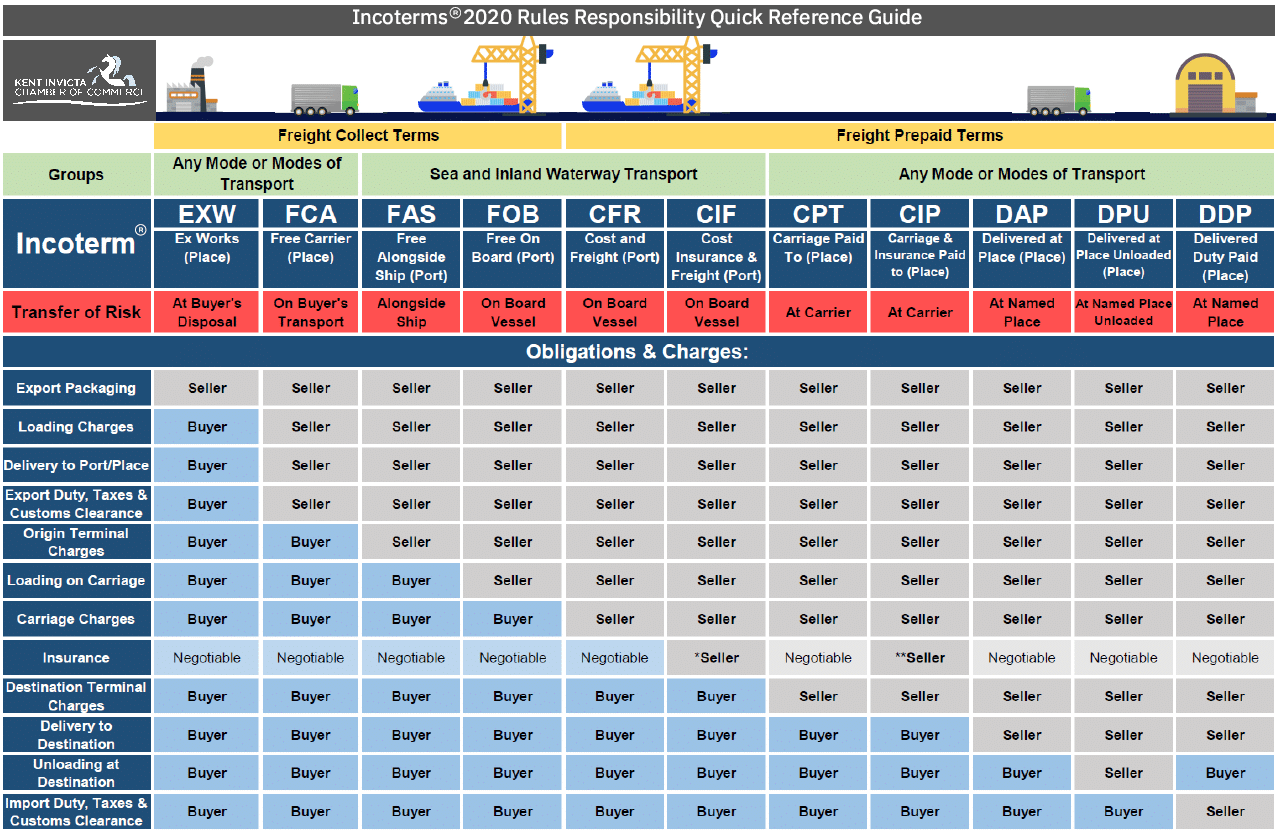Click DAP Unloading at Destination 'Buyer' cell
This screenshot has height=833, width=1280.
[1022, 773]
